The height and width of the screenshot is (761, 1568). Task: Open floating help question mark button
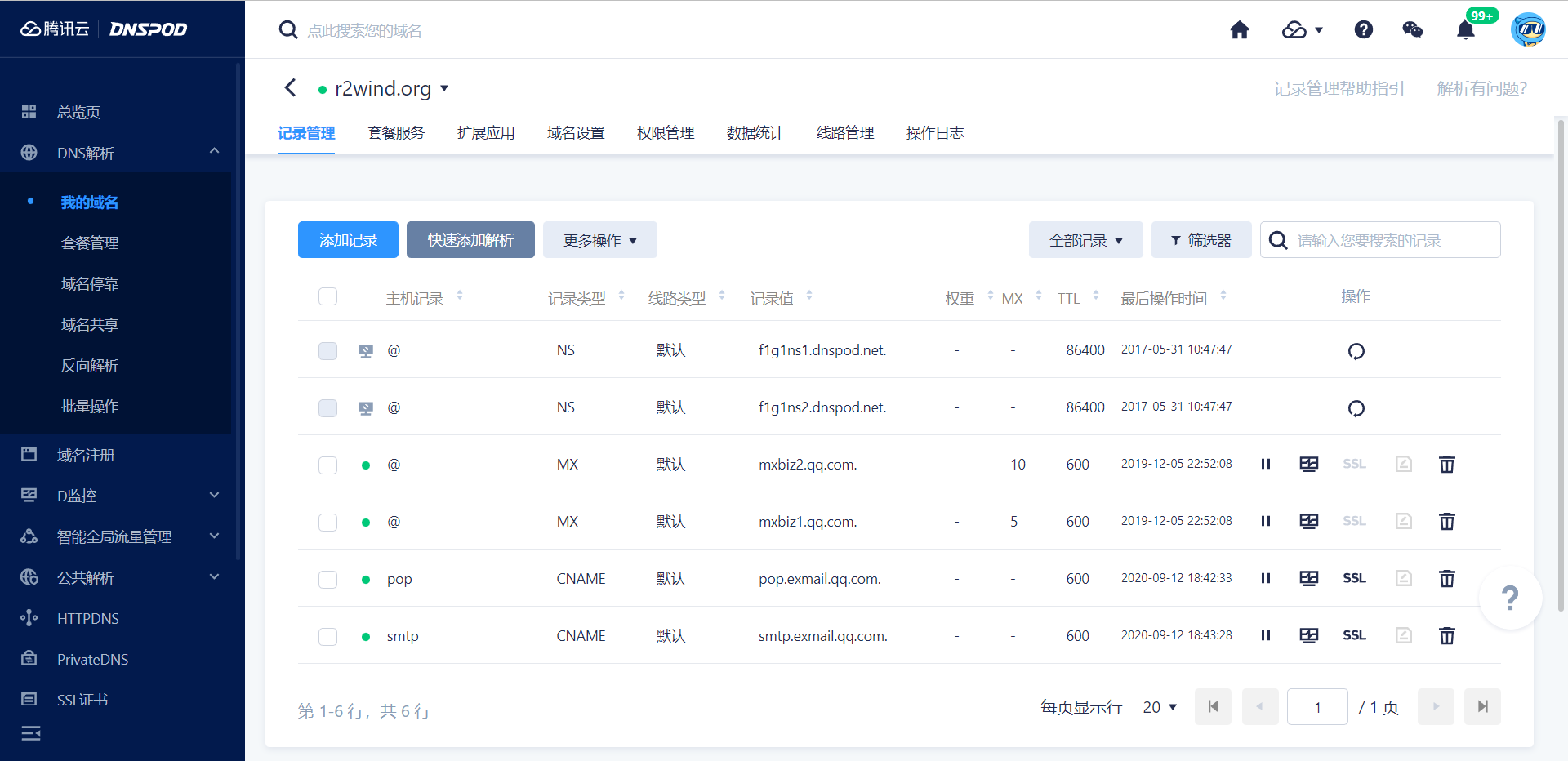[x=1510, y=598]
